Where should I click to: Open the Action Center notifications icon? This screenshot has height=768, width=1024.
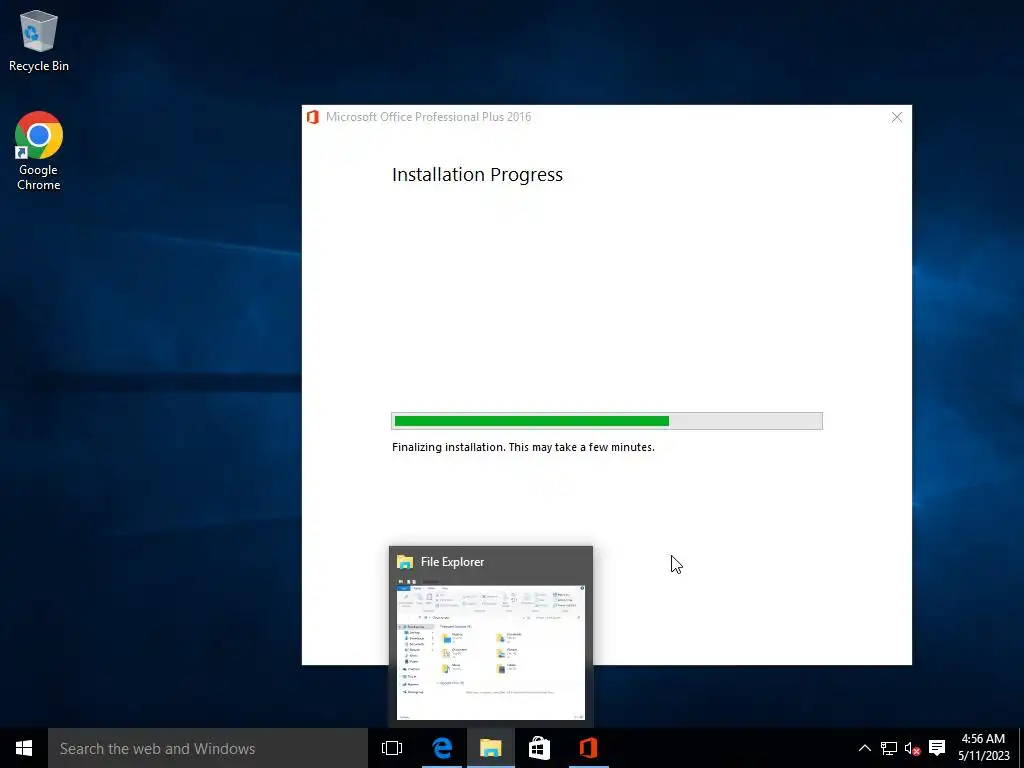point(937,748)
